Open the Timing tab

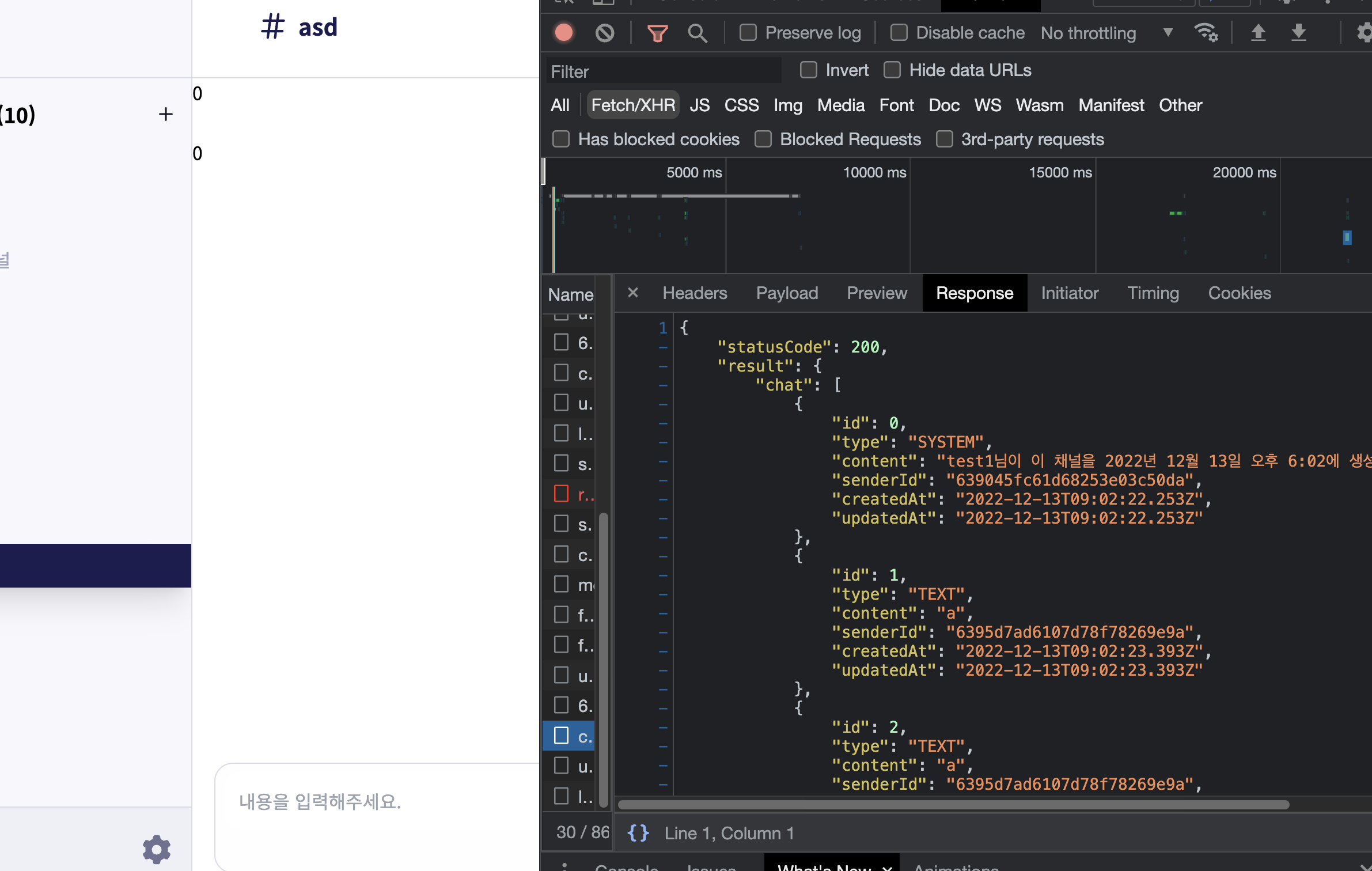point(1153,293)
